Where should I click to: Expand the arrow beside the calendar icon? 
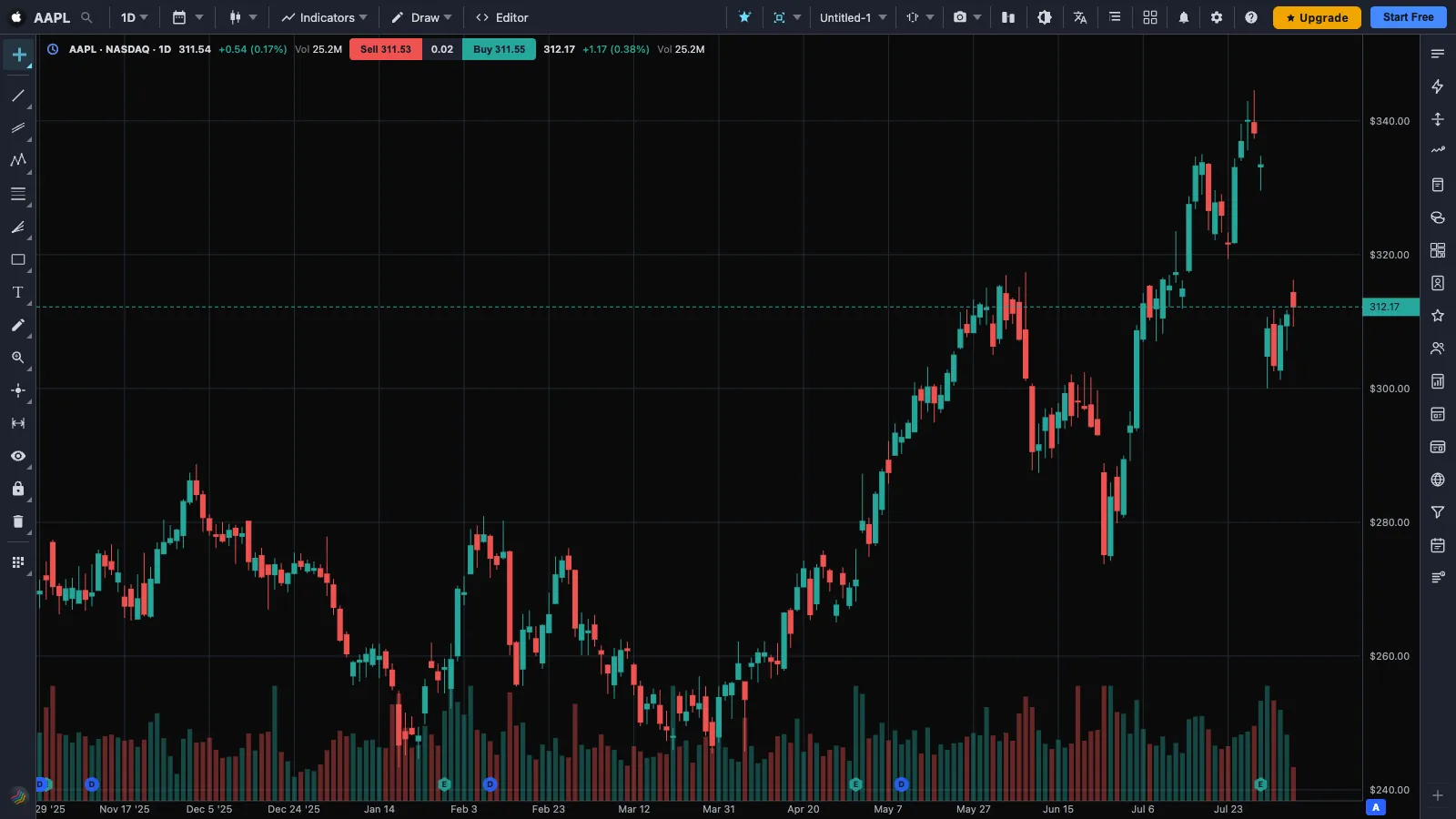tap(199, 17)
